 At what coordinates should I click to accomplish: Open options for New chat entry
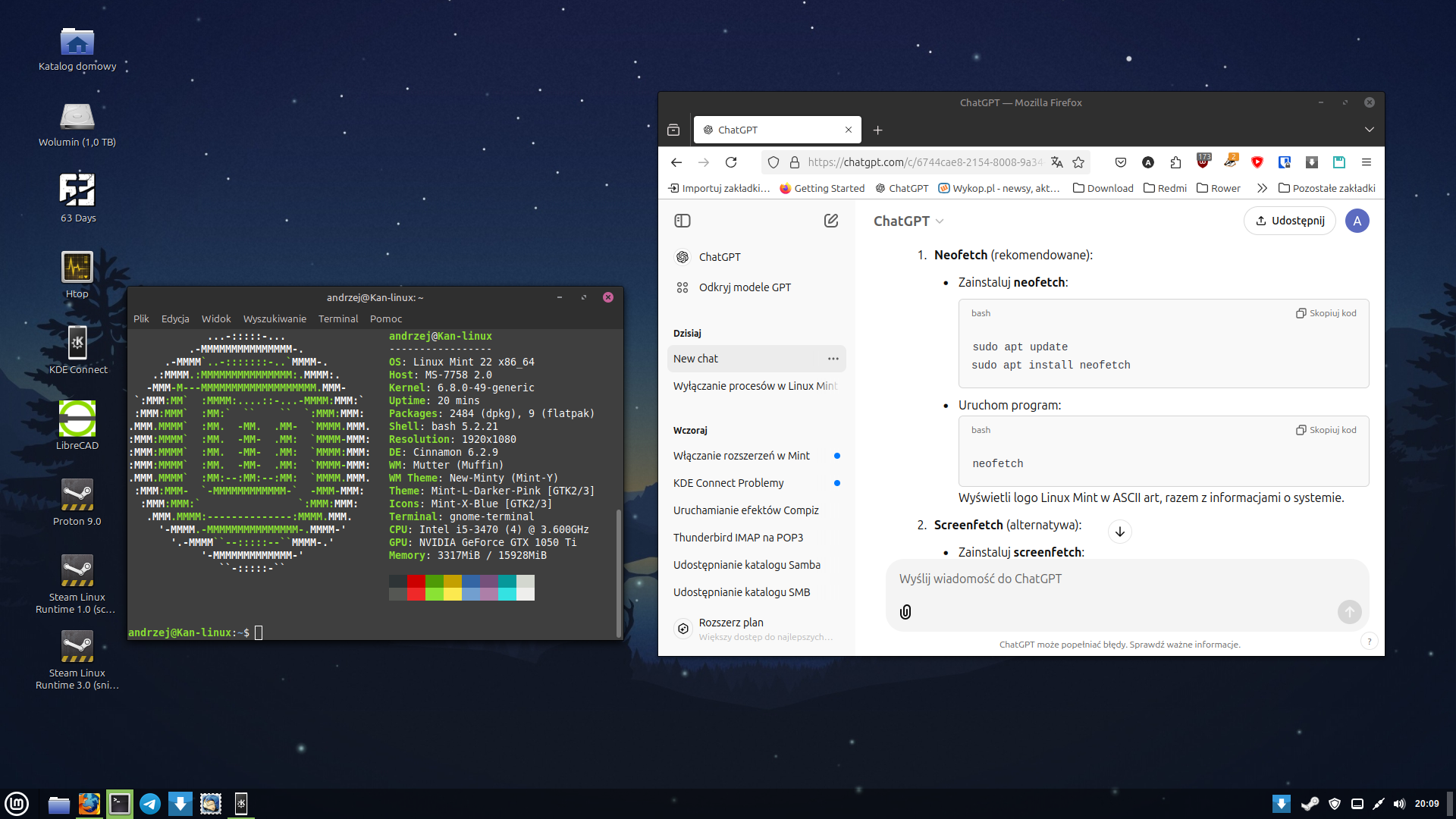(x=833, y=359)
